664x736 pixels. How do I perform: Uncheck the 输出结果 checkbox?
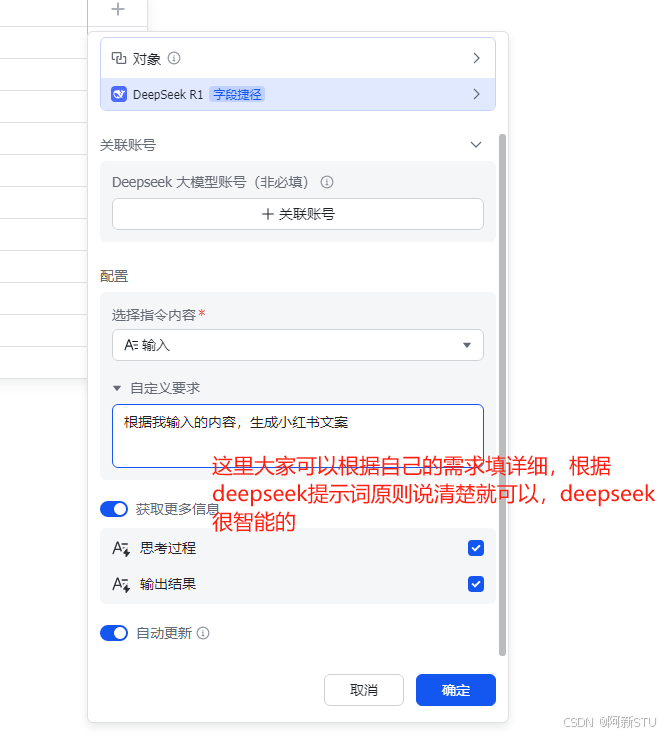tap(476, 584)
